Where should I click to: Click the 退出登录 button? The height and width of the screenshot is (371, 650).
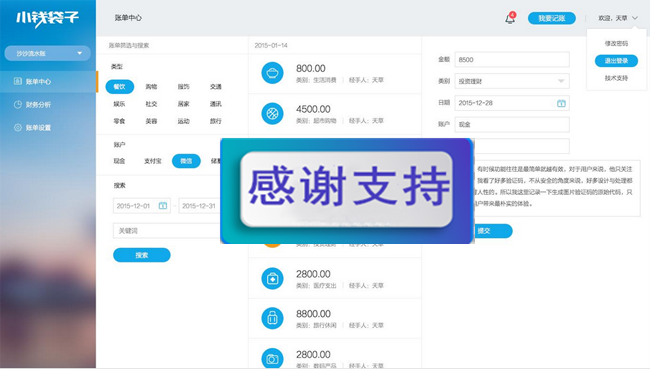click(x=616, y=61)
